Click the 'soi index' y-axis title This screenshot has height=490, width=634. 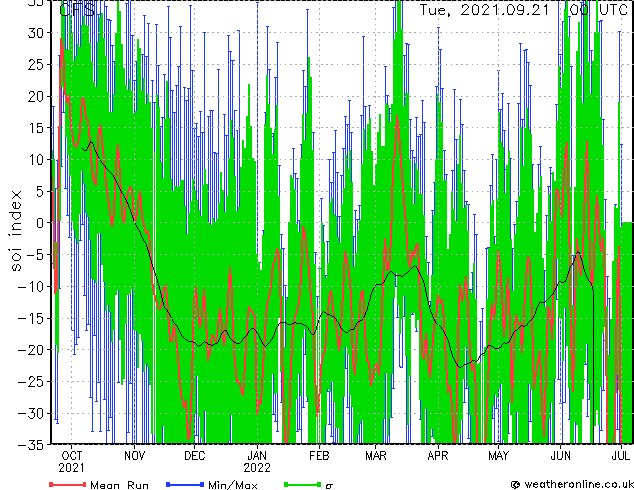(16, 230)
